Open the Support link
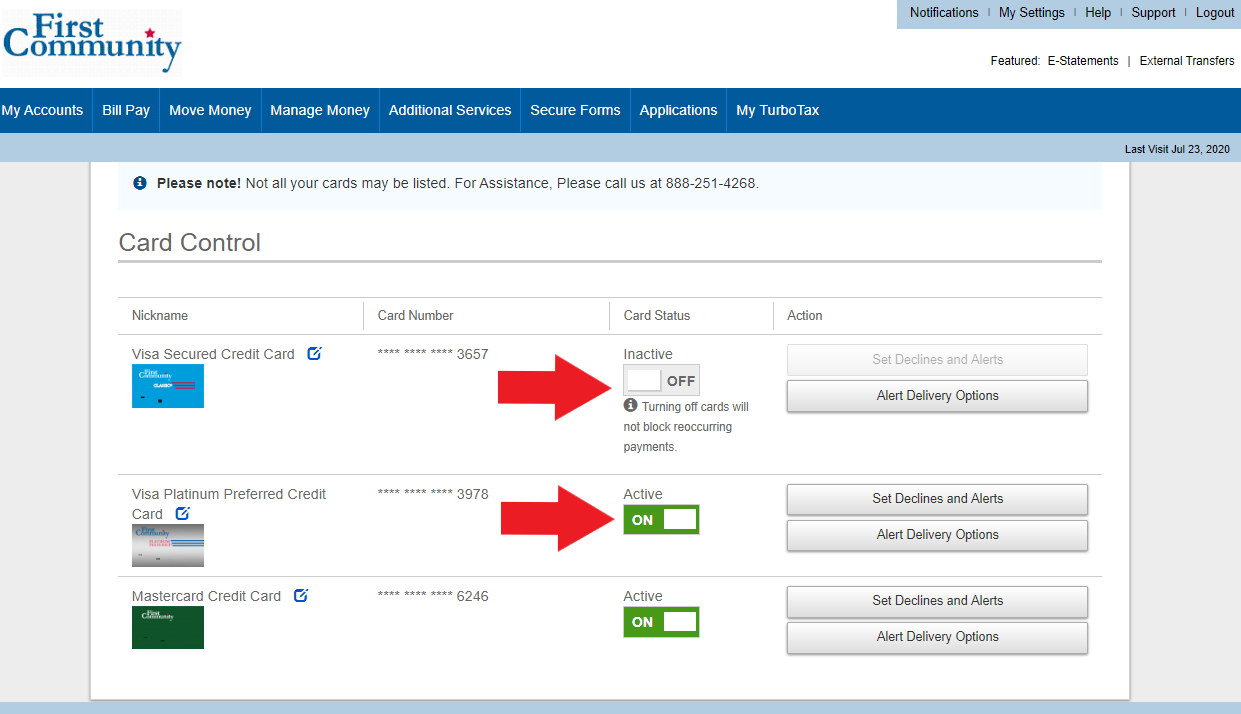 [x=1153, y=13]
